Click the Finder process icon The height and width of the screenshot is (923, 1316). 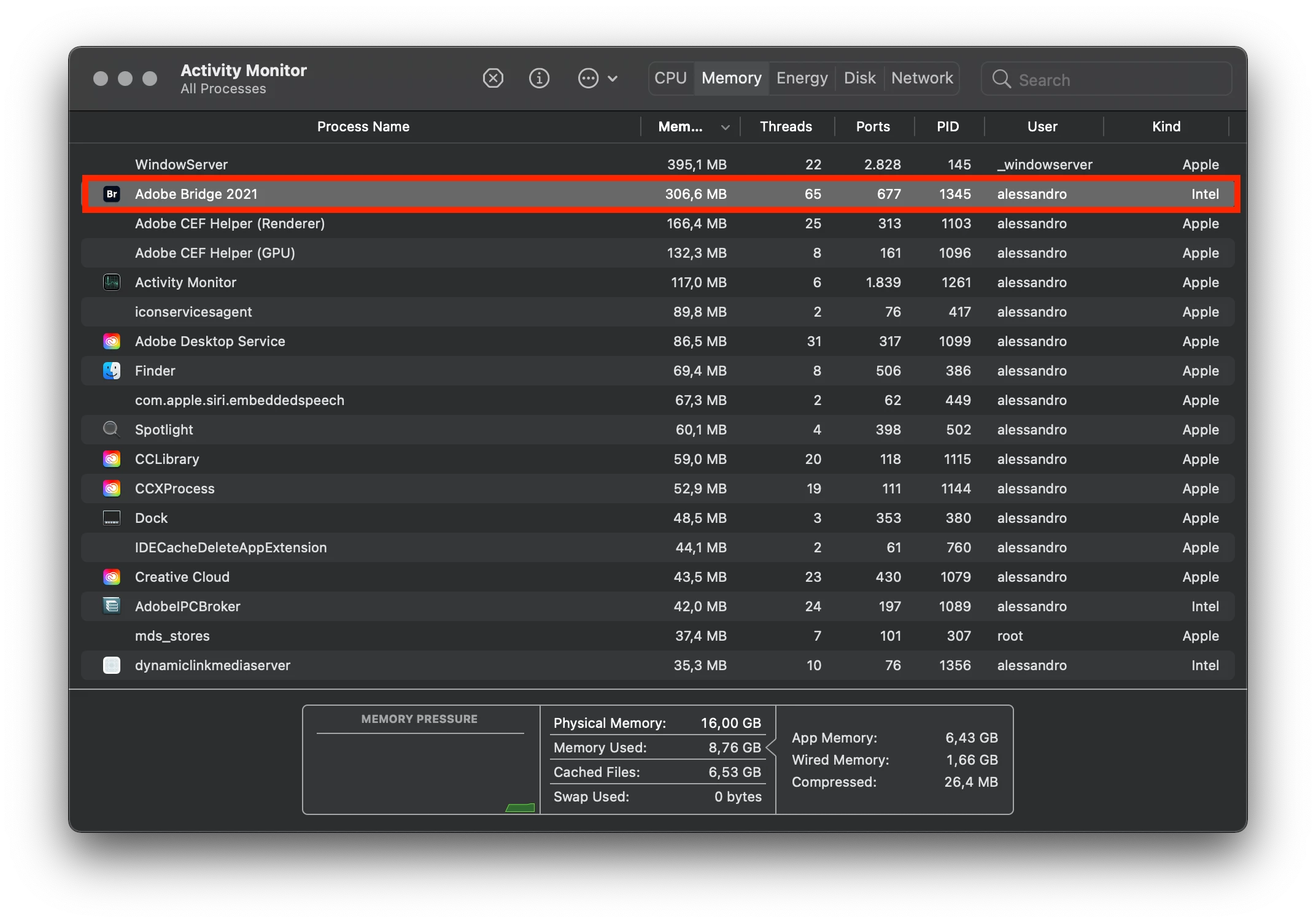coord(112,371)
